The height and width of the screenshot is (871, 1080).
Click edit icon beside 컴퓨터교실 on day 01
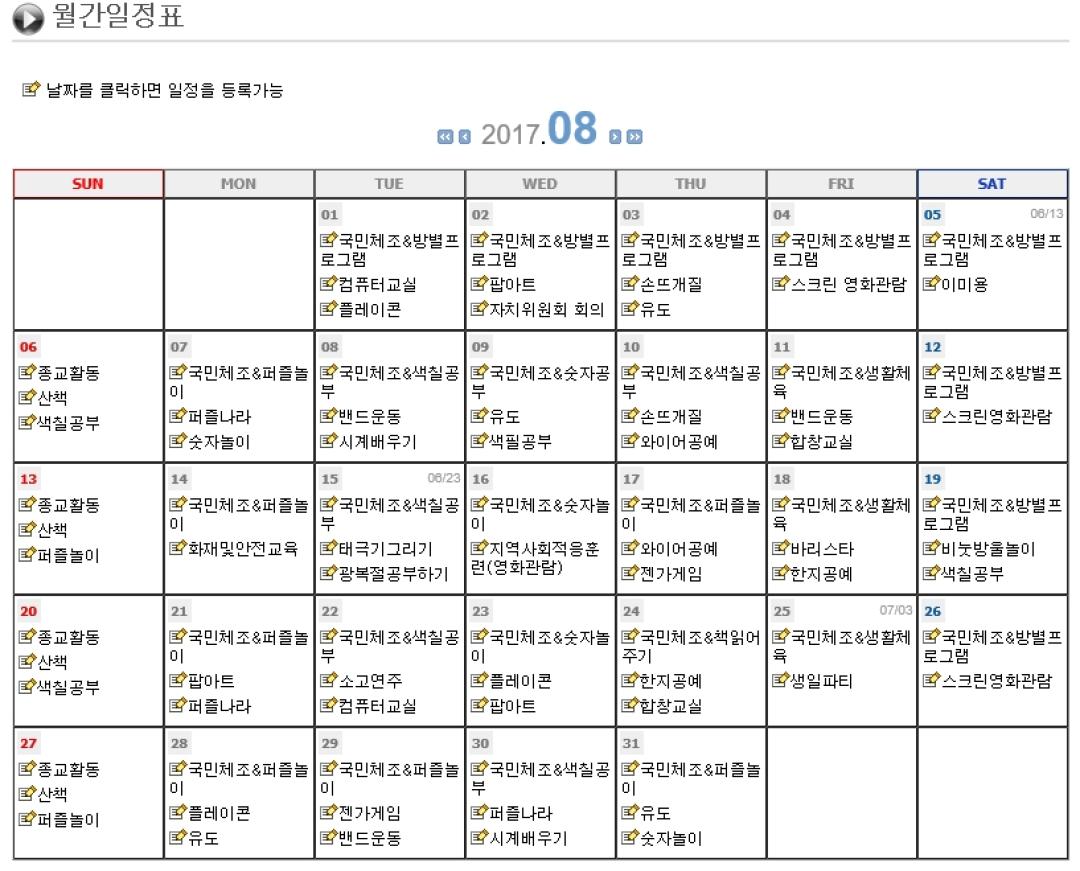point(329,283)
